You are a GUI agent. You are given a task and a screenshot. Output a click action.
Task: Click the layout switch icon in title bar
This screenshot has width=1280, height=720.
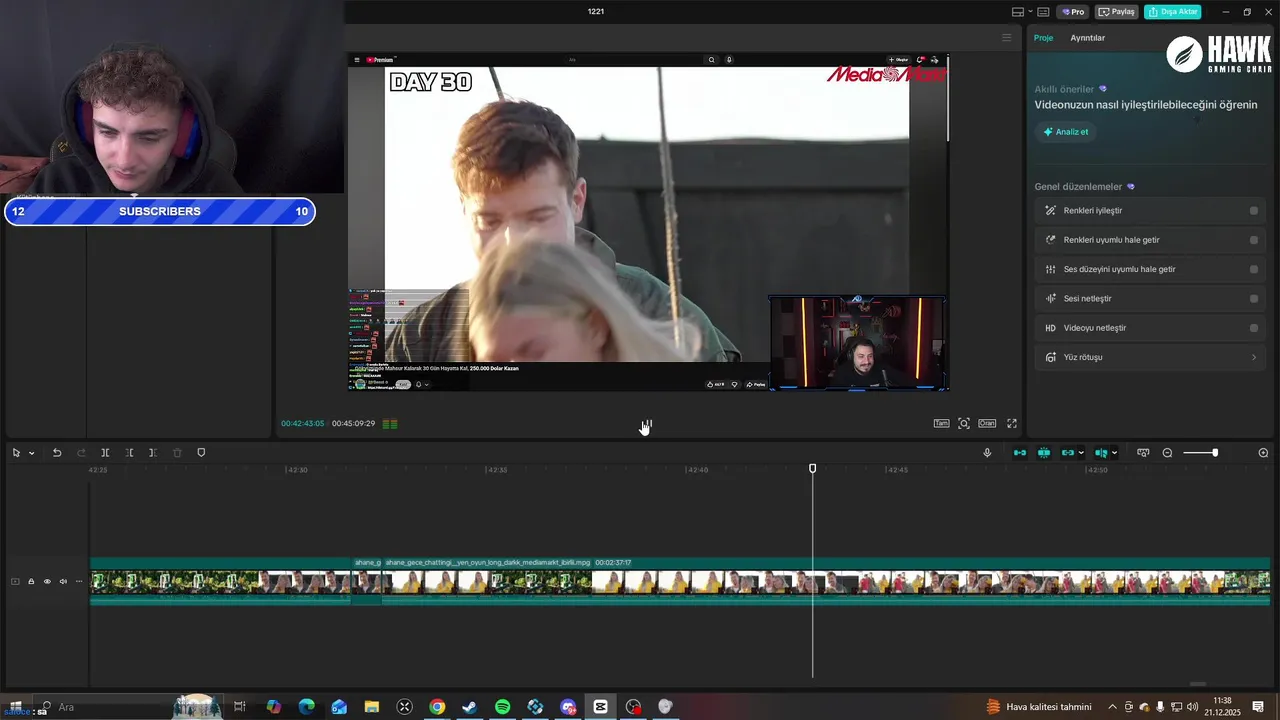coord(1018,12)
